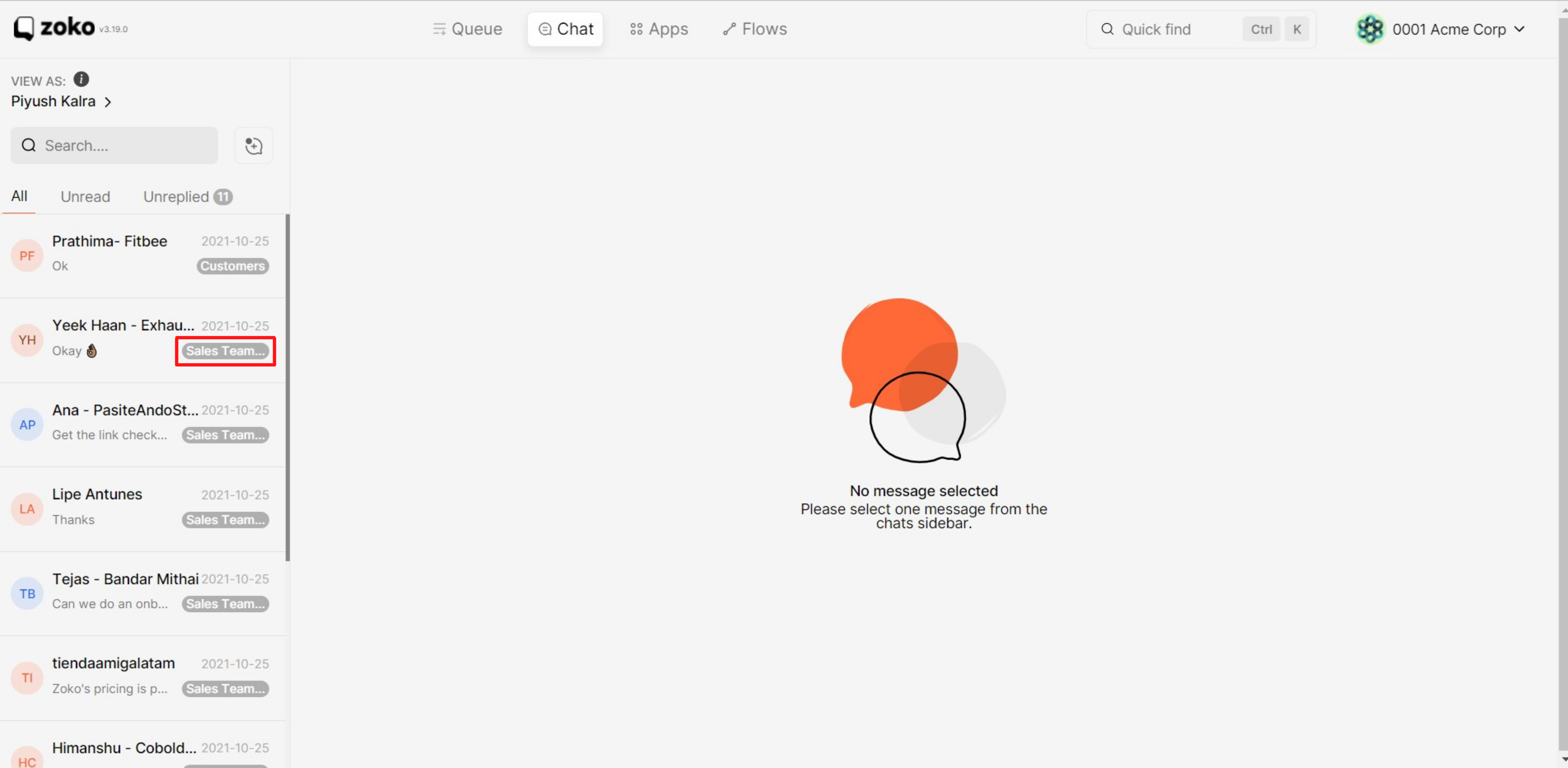1568x768 pixels.
Task: Click the magnifier icon in the chat Search box
Action: [29, 146]
